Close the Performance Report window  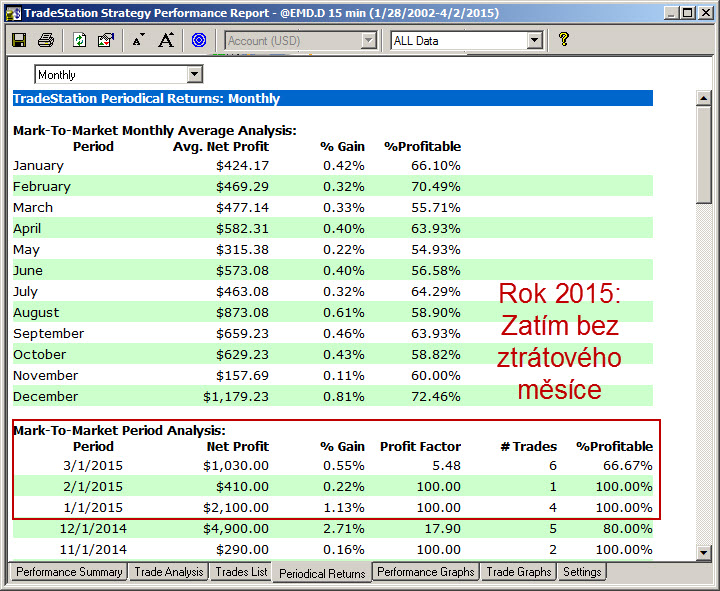(x=705, y=13)
